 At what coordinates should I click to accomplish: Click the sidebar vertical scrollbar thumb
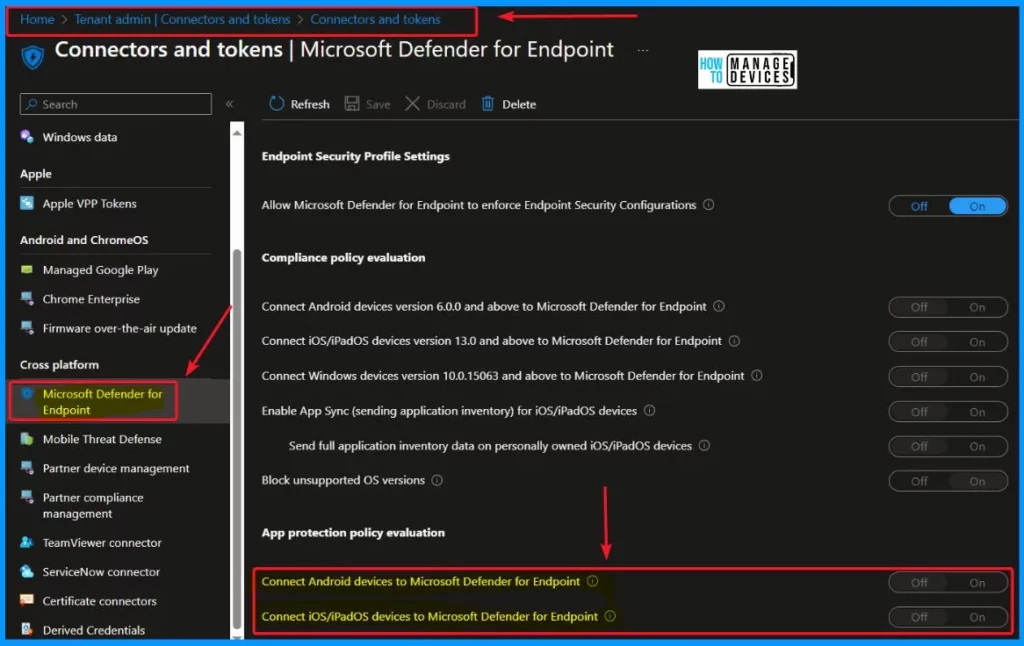[237, 438]
